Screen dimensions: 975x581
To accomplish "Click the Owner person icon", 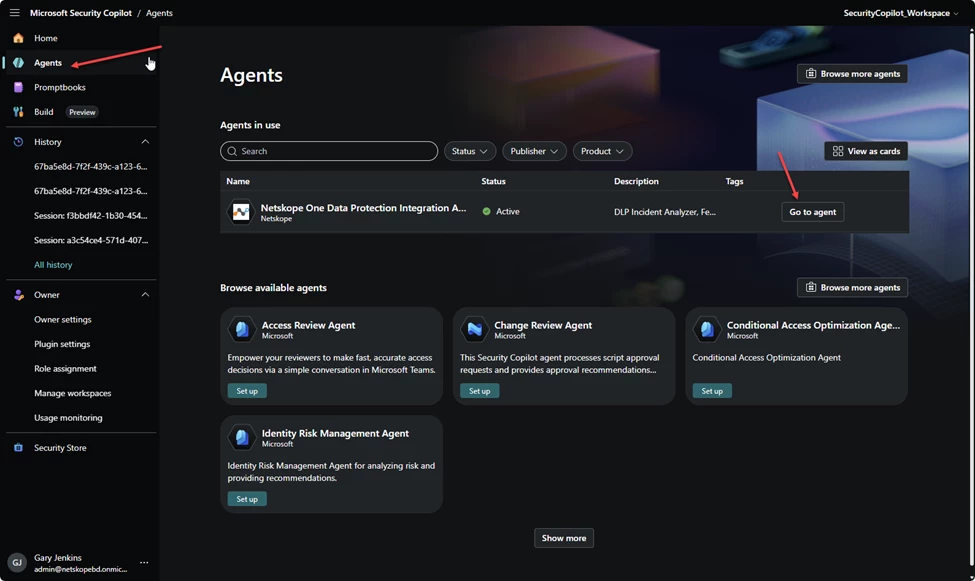I will coord(19,295).
